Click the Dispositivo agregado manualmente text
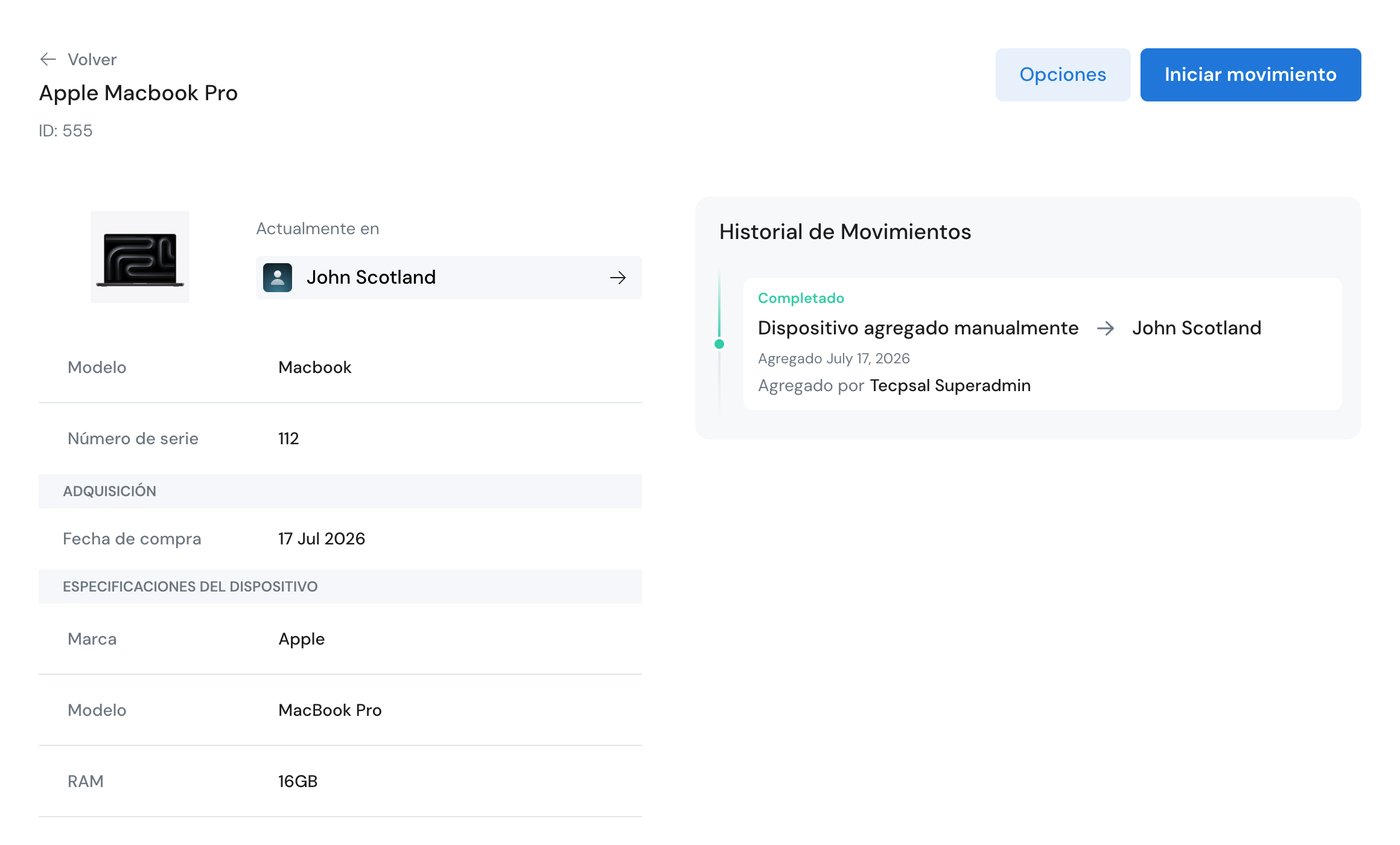Viewport: 1400px width, 845px height. [x=918, y=328]
